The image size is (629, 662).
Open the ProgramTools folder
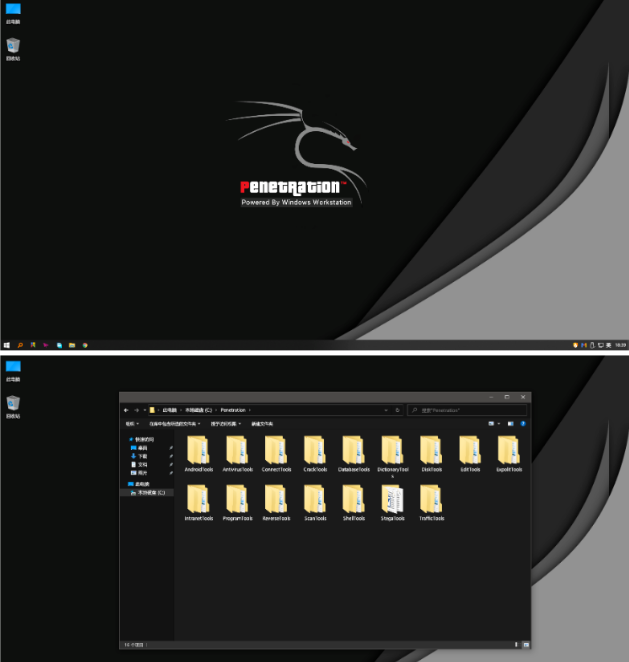pos(237,502)
